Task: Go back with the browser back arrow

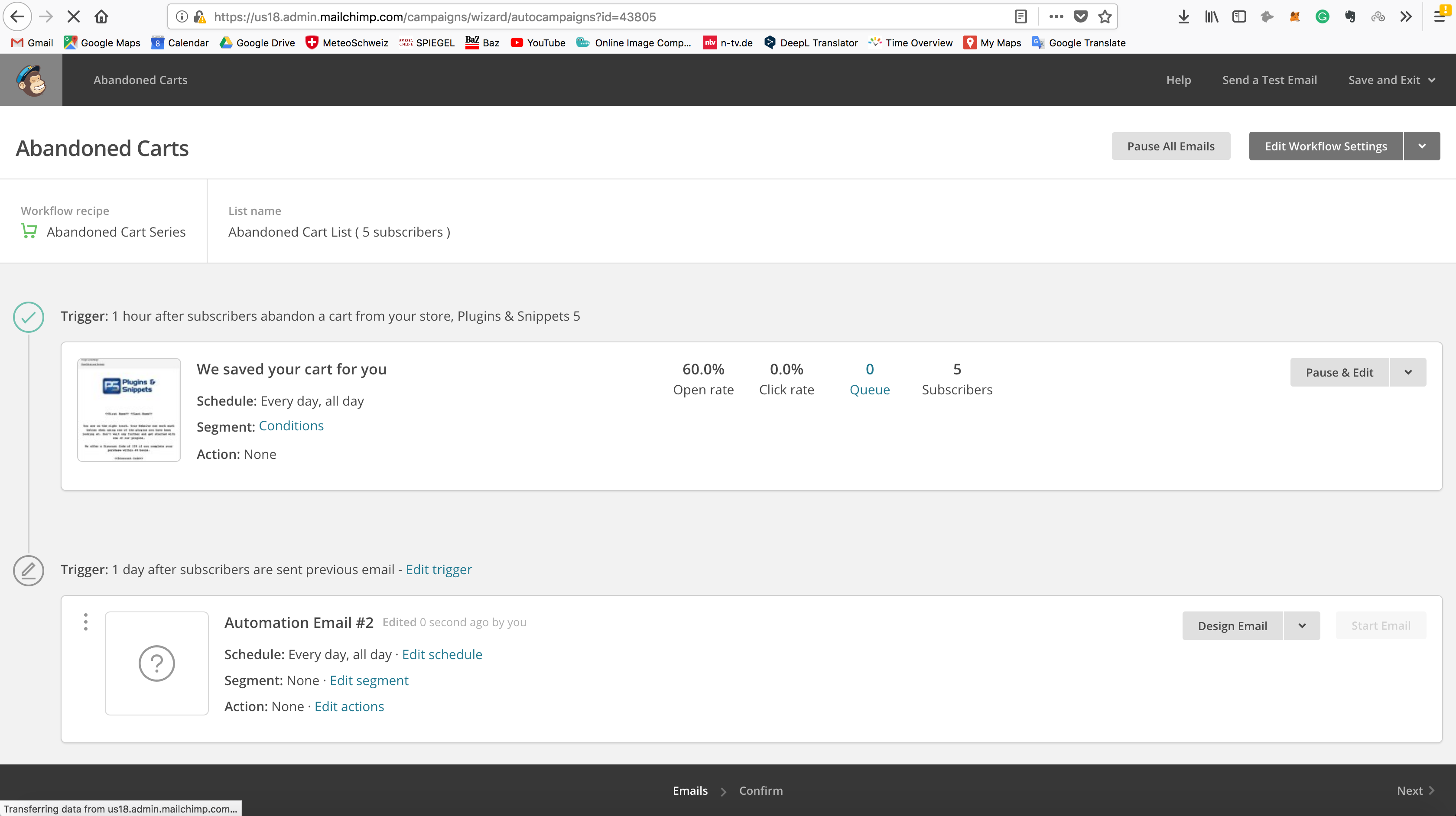Action: (x=17, y=16)
